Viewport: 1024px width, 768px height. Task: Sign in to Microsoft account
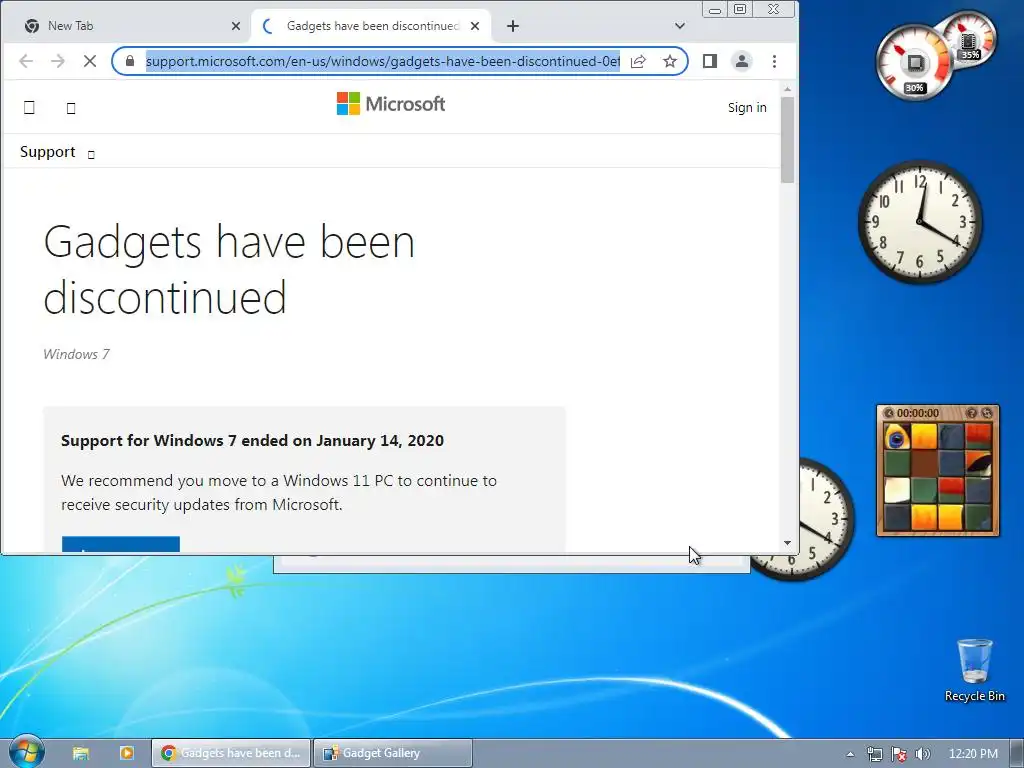coord(747,108)
